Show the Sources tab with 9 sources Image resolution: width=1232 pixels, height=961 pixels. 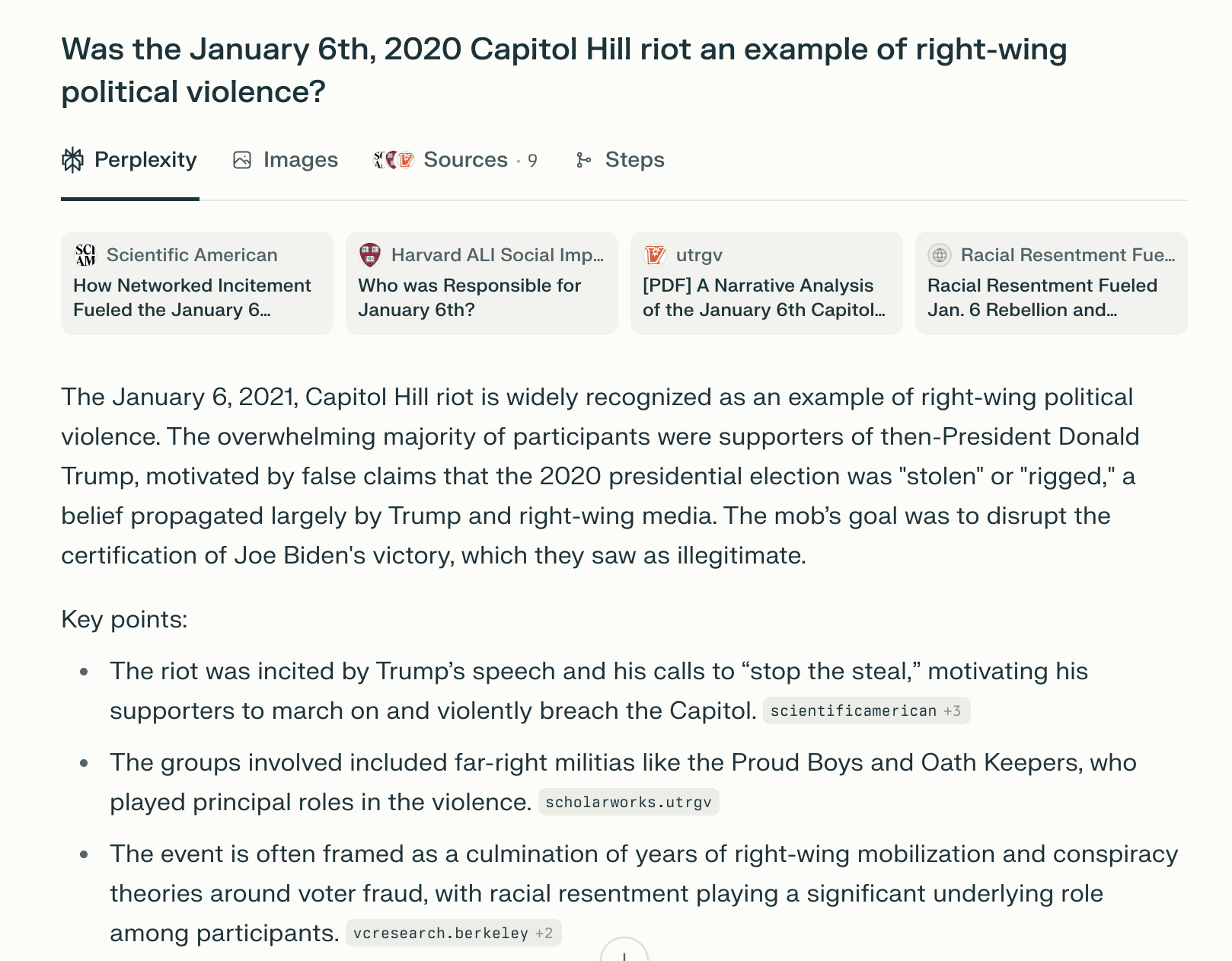click(464, 160)
